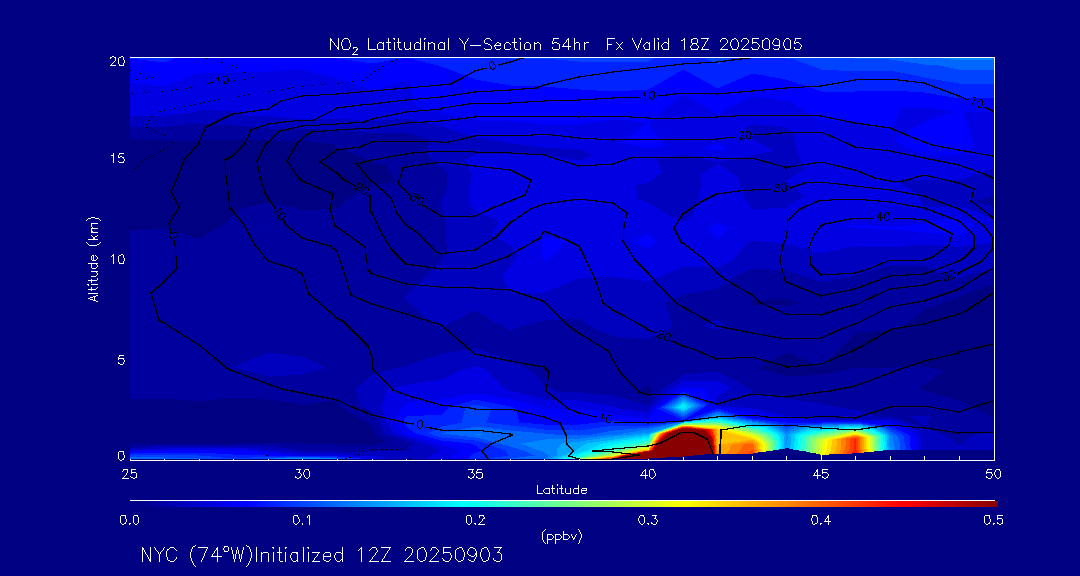Click the "Altitude (km)" axis label
Image resolution: width=1080 pixels, height=576 pixels.
pos(93,258)
